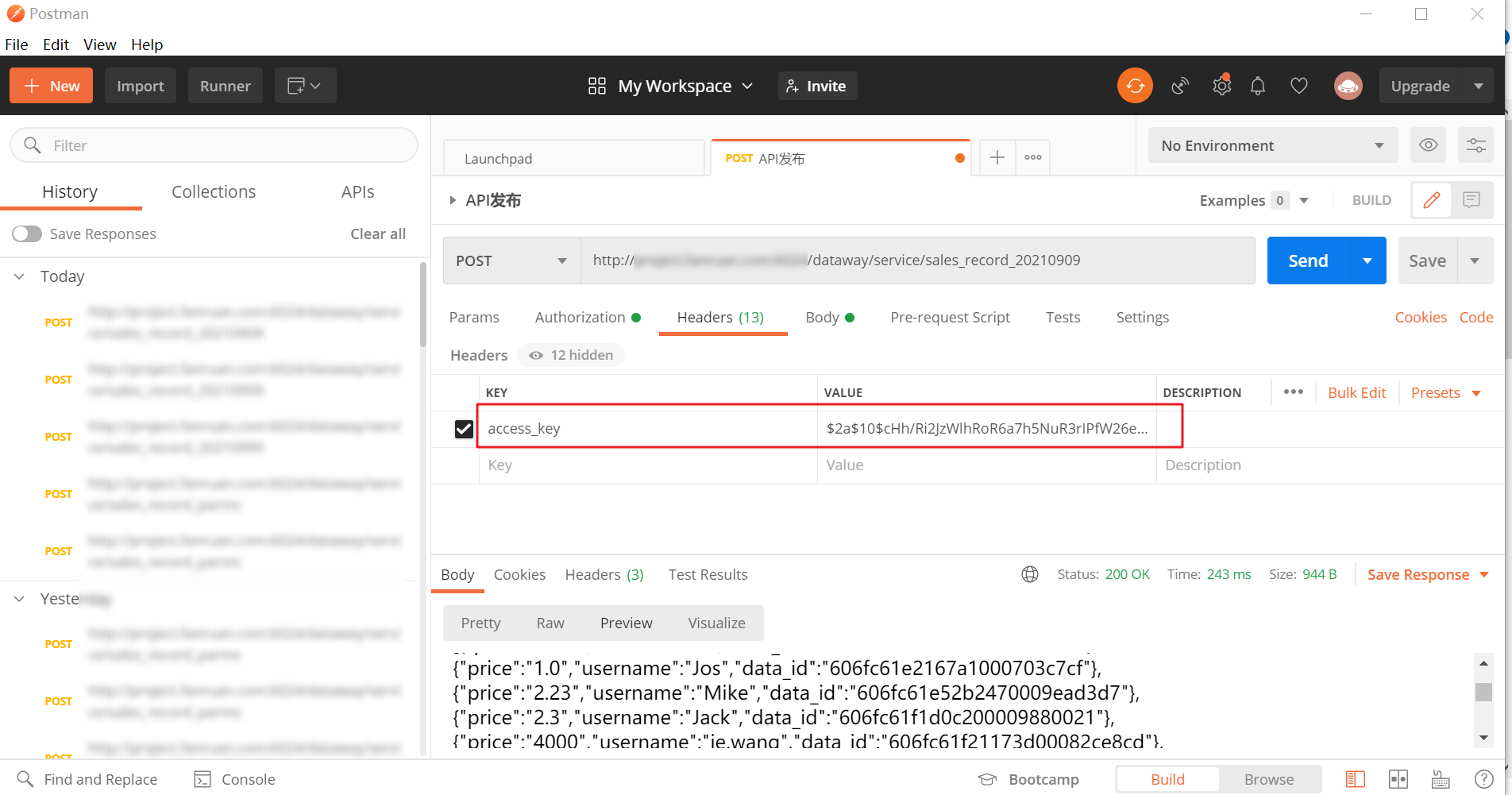Open the POST method dropdown
The image size is (1512, 795).
(x=511, y=260)
